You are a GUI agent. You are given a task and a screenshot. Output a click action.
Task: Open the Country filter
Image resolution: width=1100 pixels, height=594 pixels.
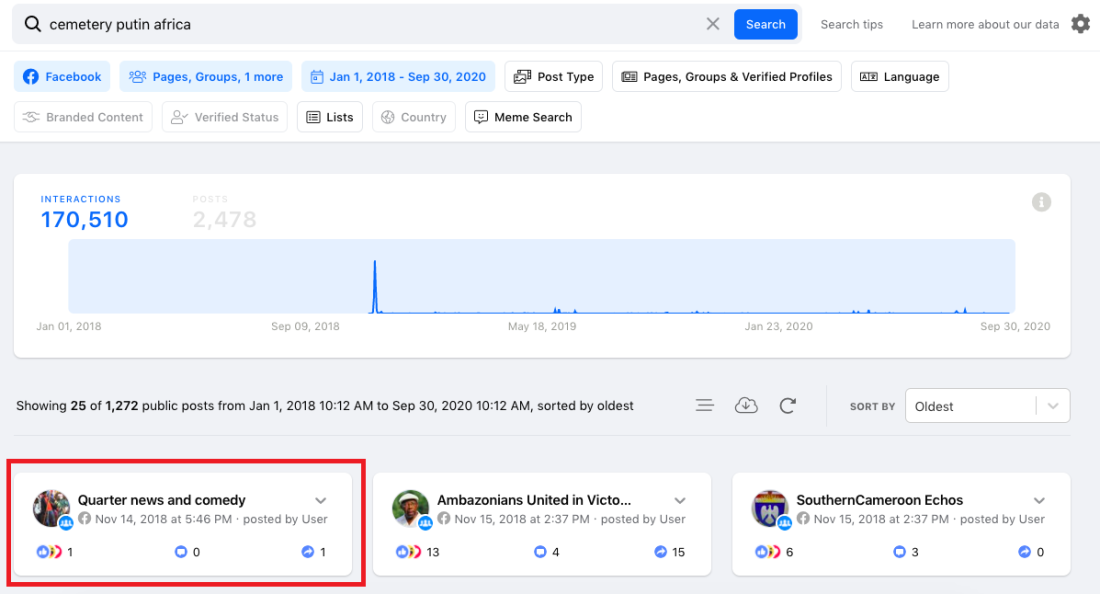(x=414, y=117)
